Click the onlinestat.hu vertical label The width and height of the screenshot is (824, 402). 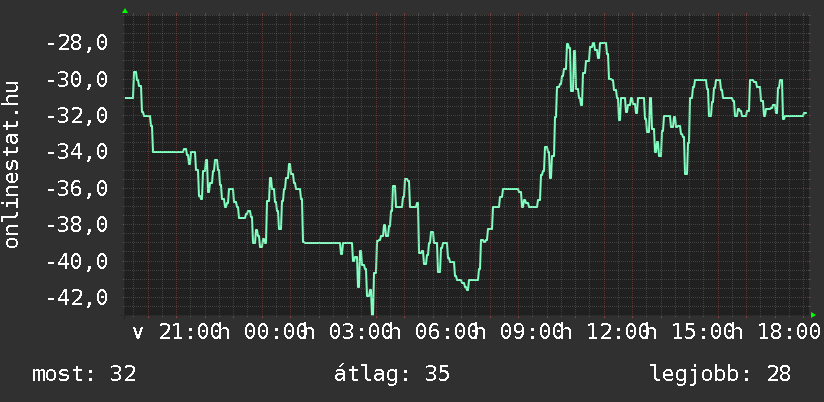pos(12,165)
